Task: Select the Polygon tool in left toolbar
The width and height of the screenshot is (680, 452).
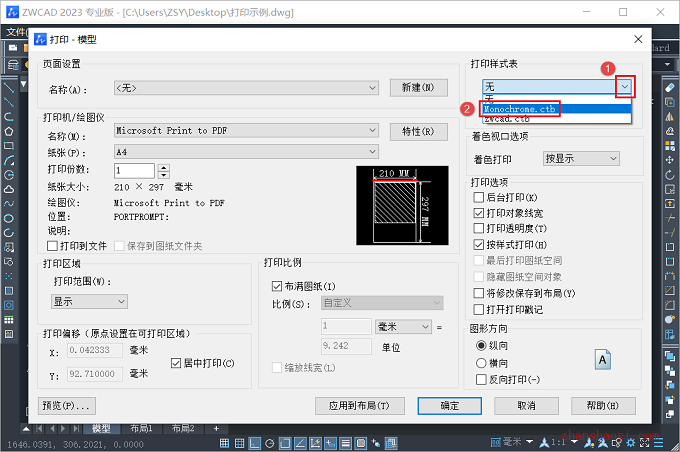Action: coord(9,131)
